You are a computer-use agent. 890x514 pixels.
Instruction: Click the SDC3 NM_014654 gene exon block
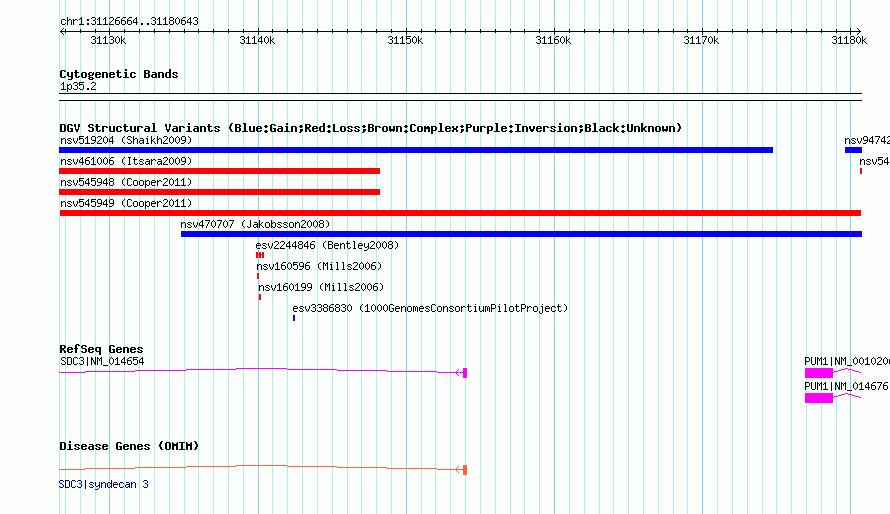(x=465, y=373)
